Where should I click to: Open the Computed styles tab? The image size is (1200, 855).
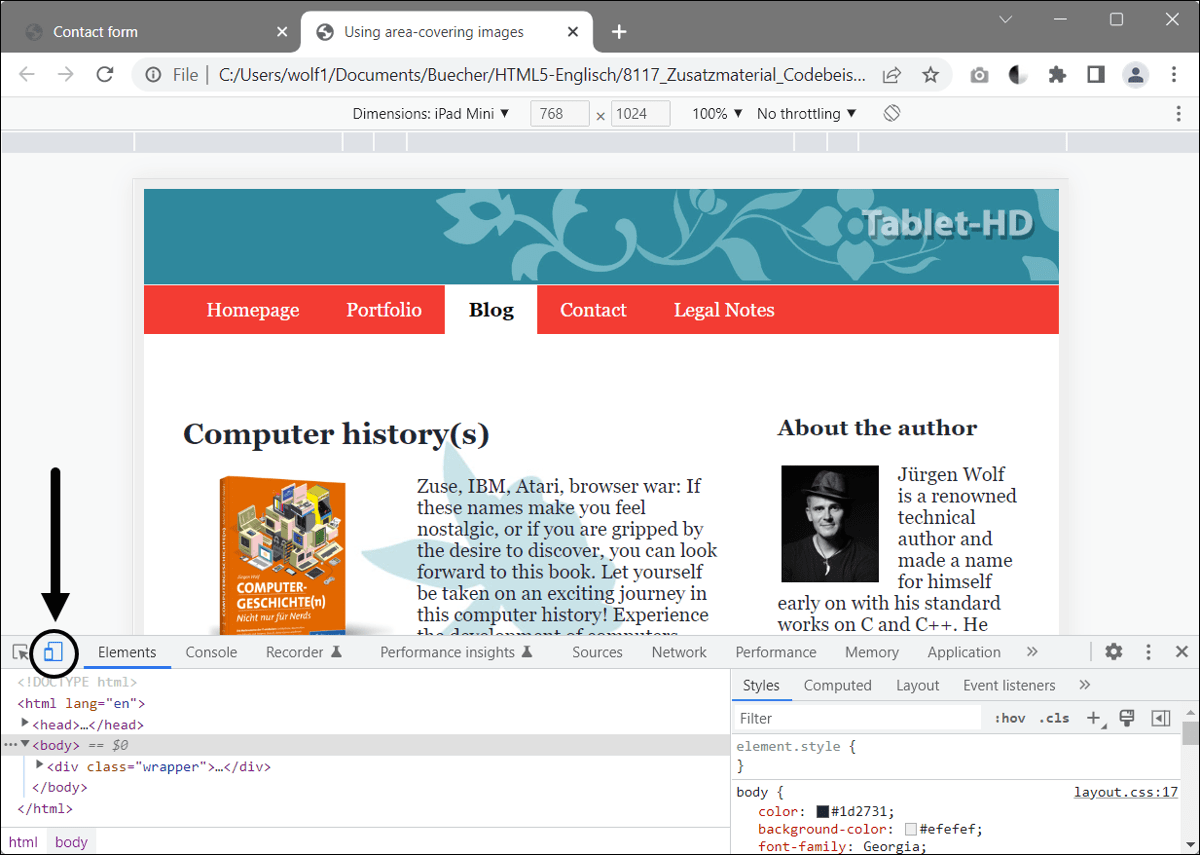[838, 685]
